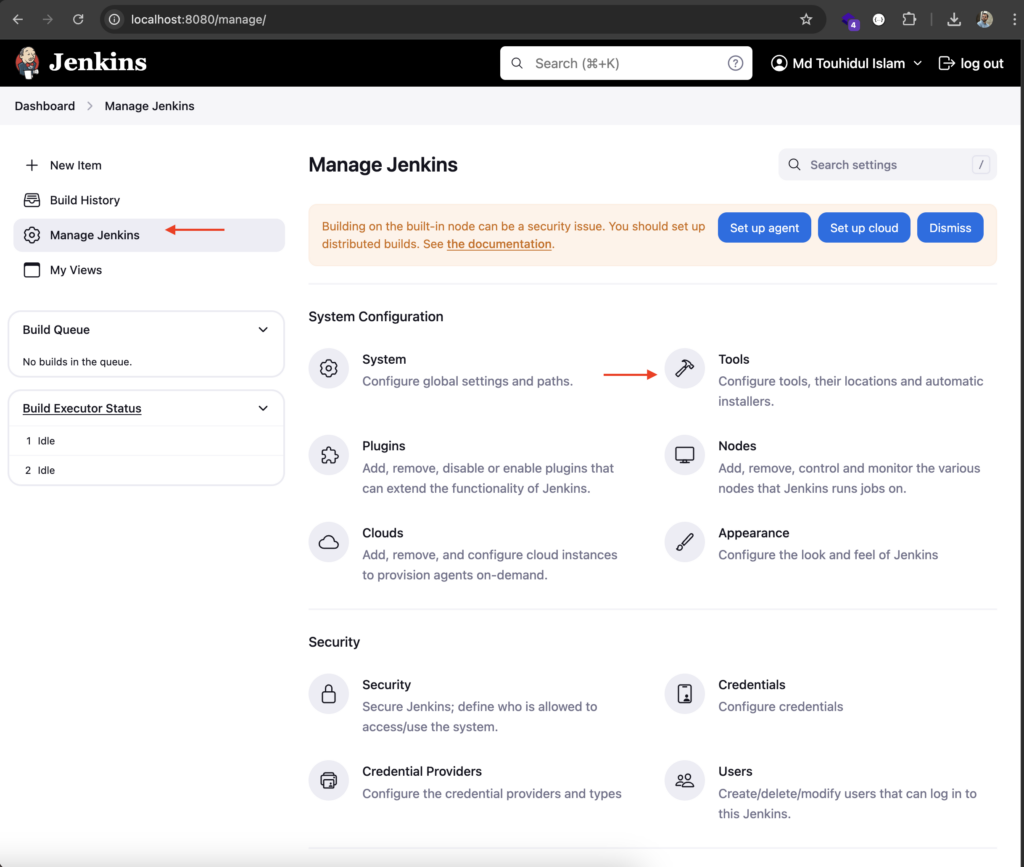Image resolution: width=1024 pixels, height=867 pixels.
Task: Open the Credential Providers title
Action: point(422,771)
